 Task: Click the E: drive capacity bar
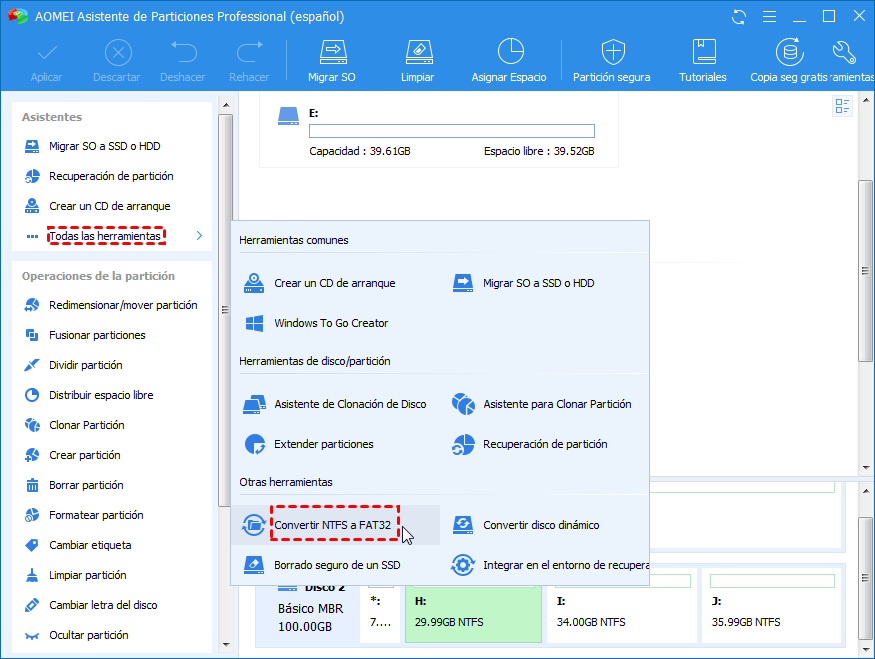tap(451, 131)
